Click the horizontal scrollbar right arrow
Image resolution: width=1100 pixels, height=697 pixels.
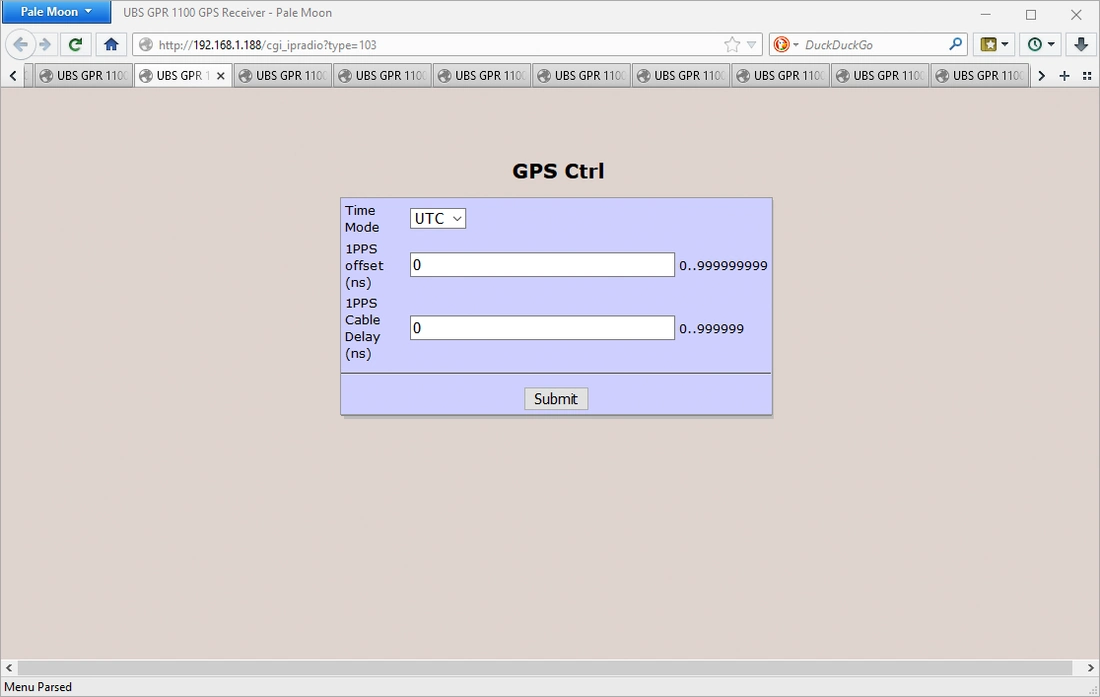1091,668
